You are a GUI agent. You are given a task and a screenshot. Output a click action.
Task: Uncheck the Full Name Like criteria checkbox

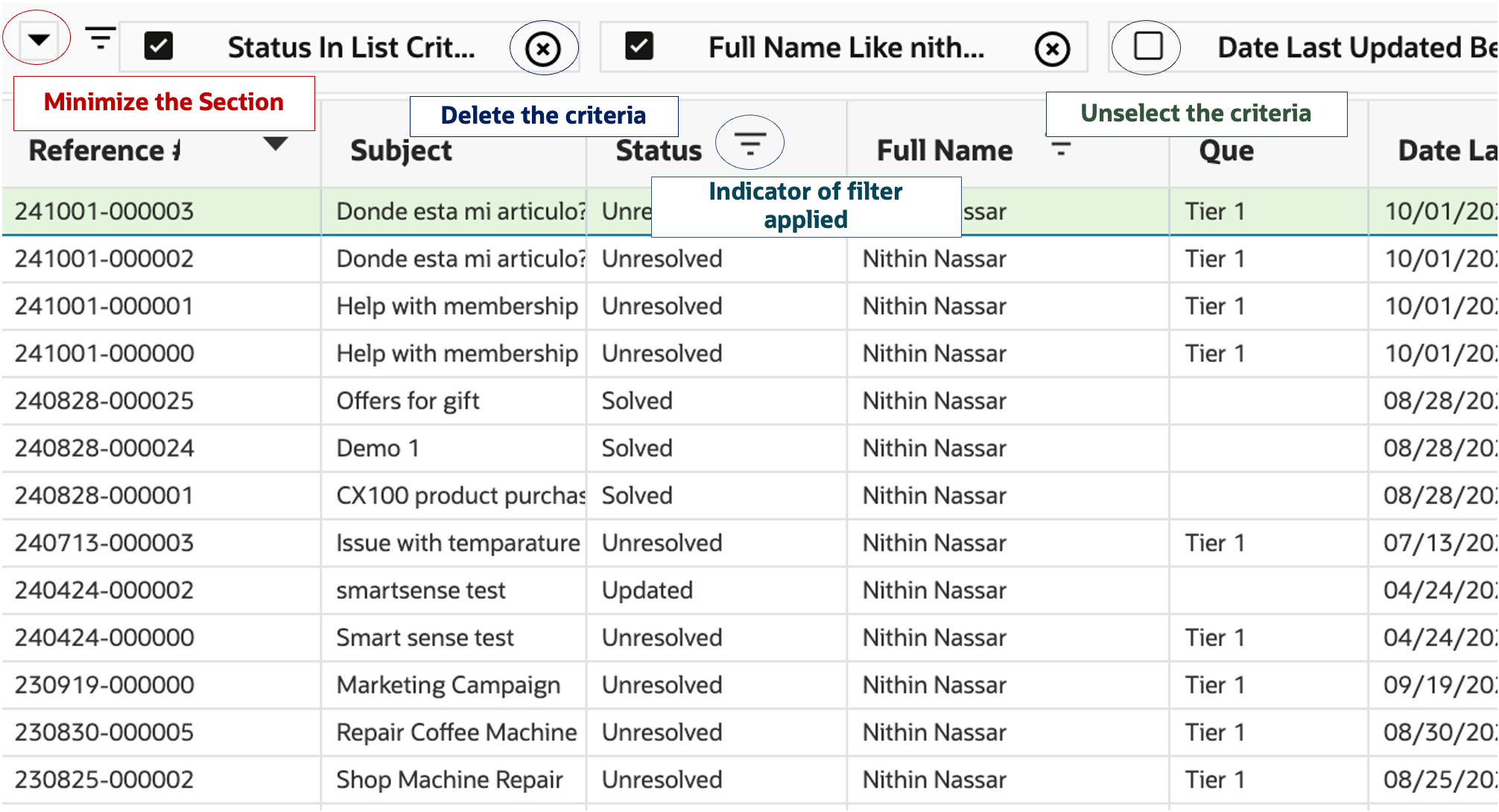point(638,46)
